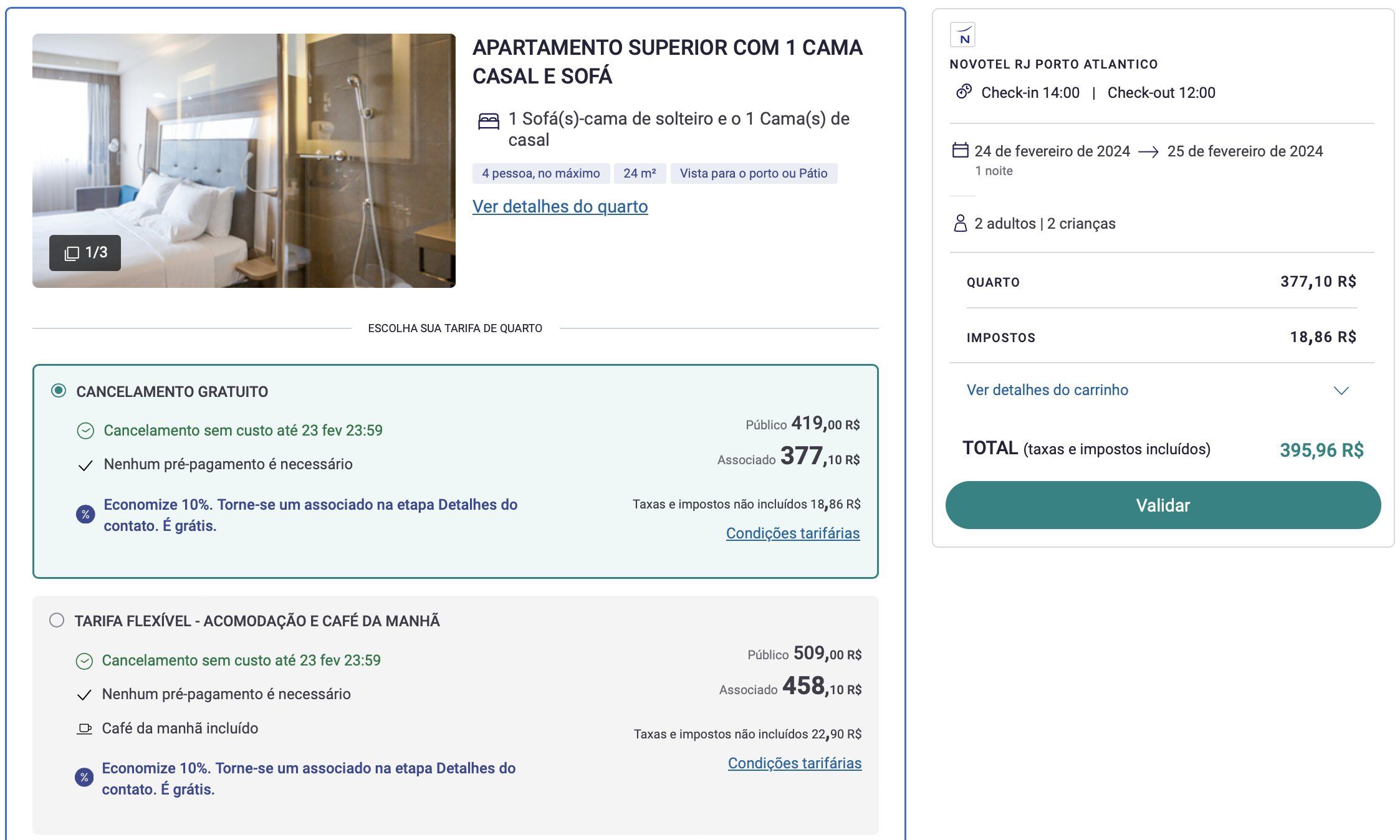This screenshot has height=840, width=1400.
Task: Click the calendar icon next to dates
Action: [x=960, y=151]
